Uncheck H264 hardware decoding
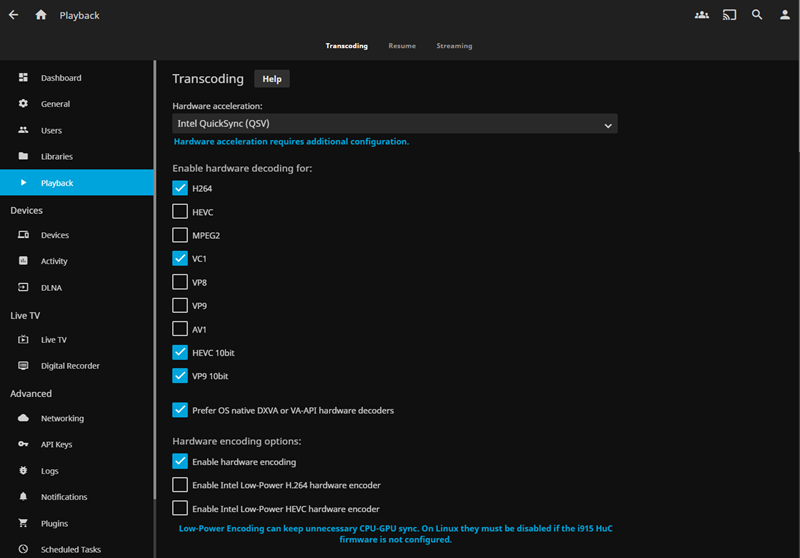 [x=180, y=188]
